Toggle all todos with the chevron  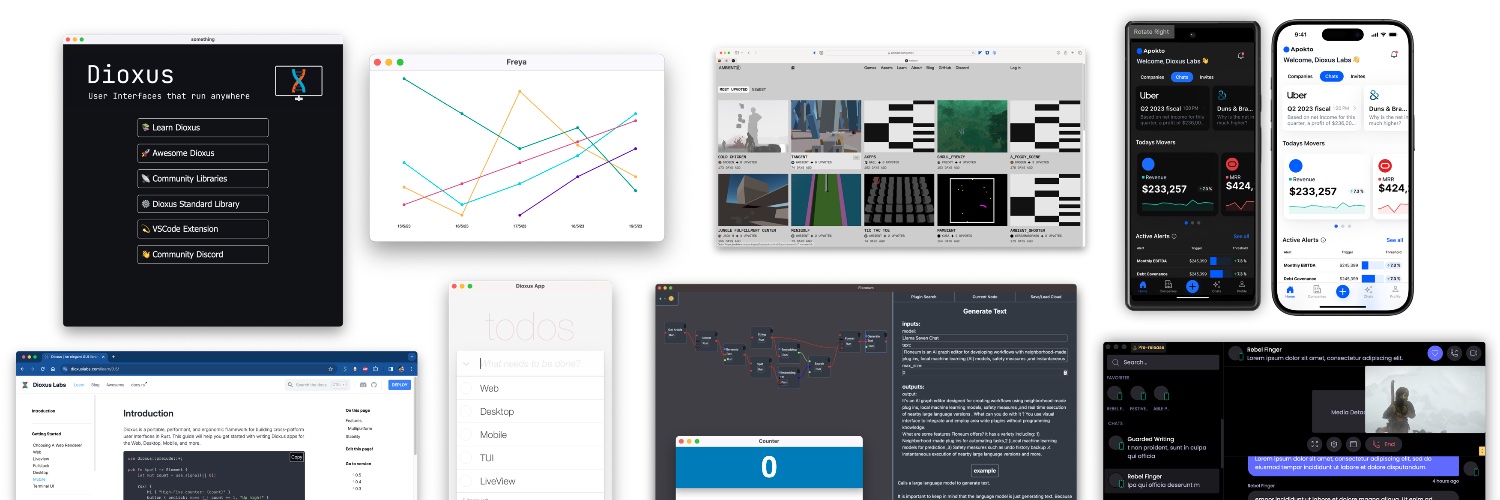466,363
